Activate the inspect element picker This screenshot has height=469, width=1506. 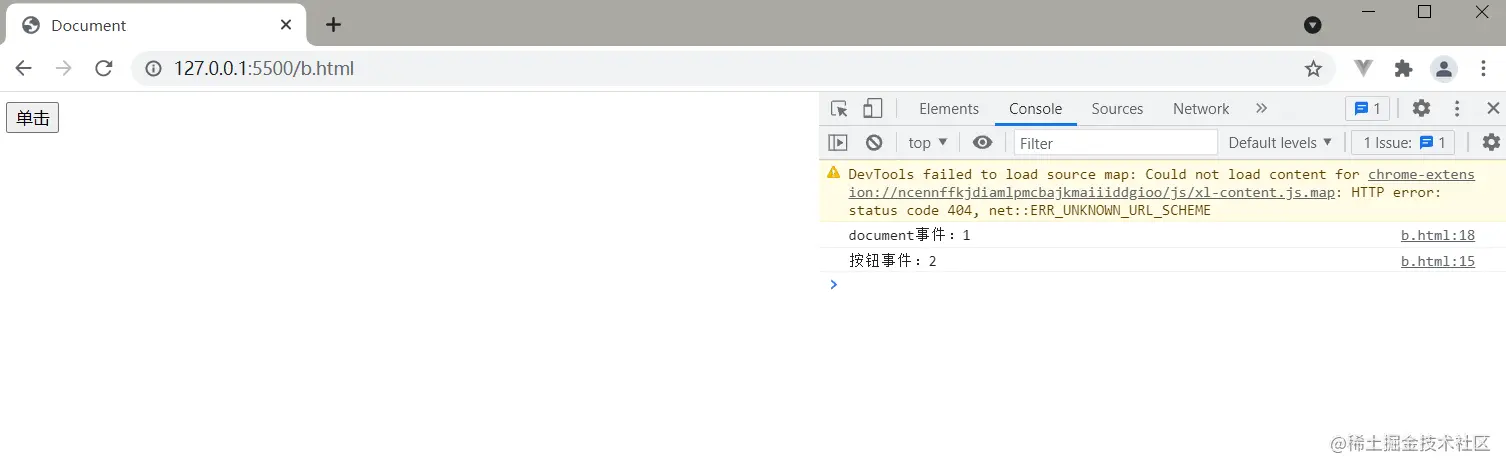pyautogui.click(x=839, y=109)
